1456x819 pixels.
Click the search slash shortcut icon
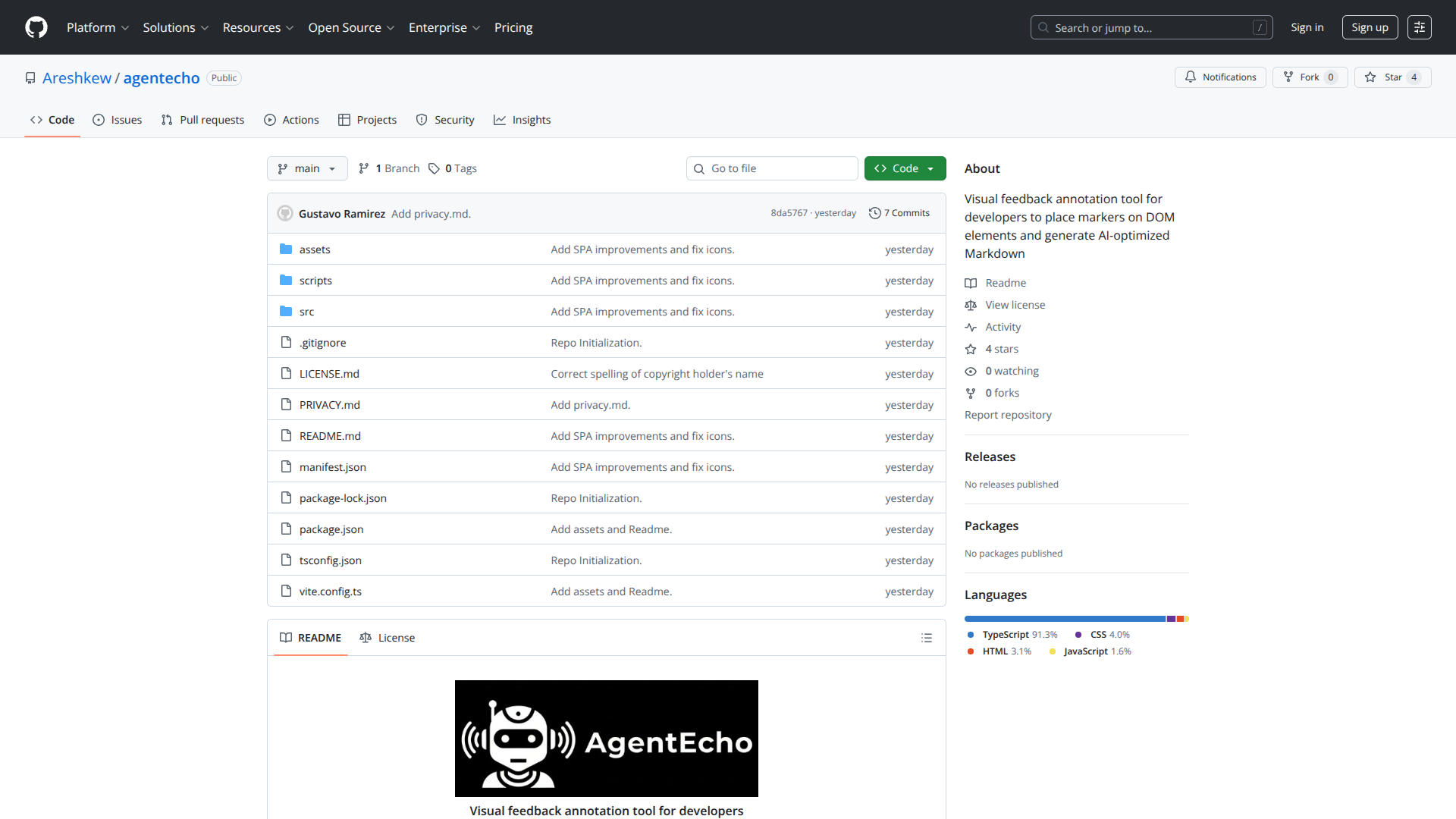[x=1261, y=27]
